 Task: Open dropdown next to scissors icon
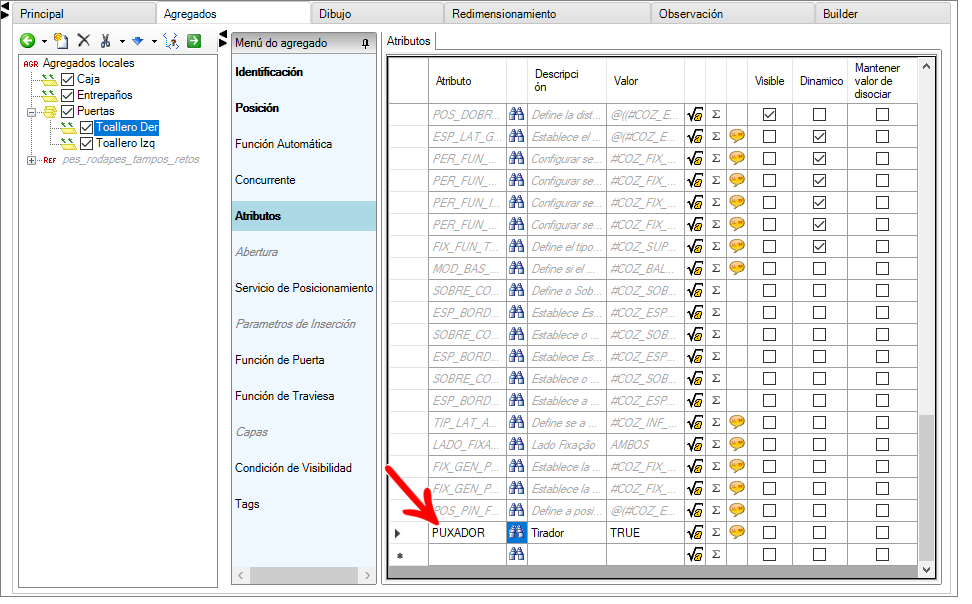pos(122,42)
